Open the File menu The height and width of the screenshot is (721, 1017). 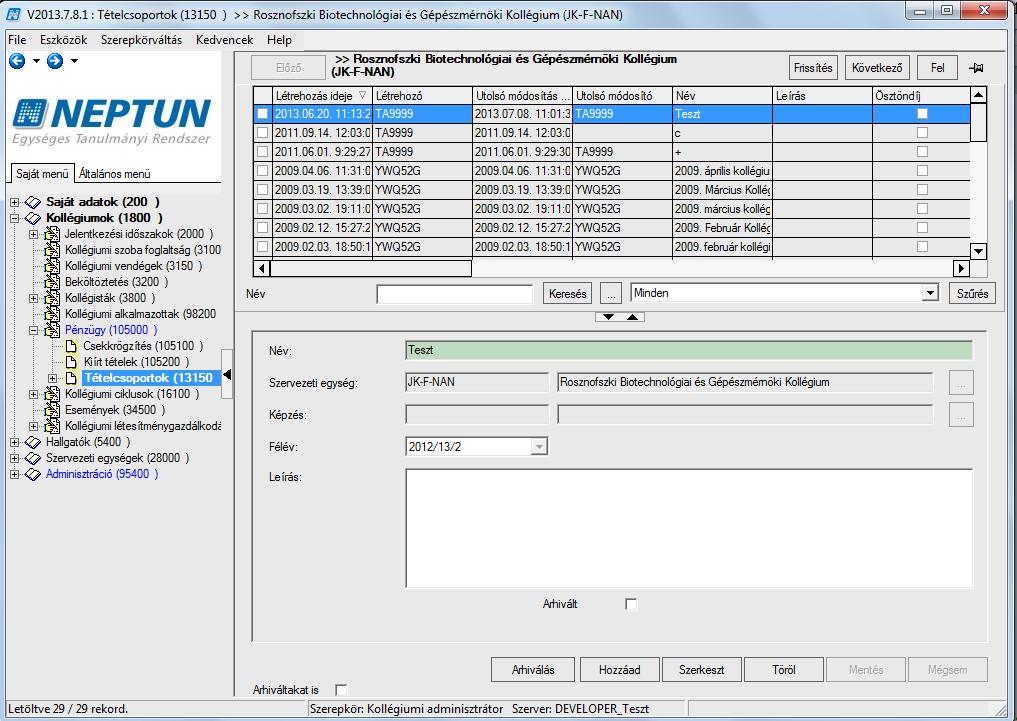point(17,40)
